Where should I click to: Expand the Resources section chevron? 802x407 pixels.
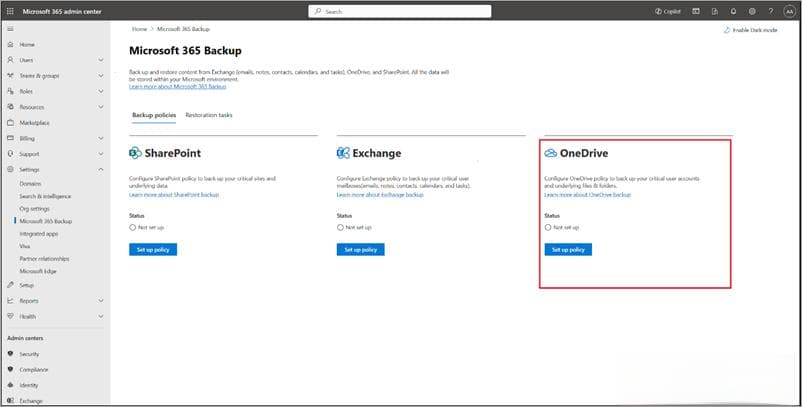click(101, 107)
